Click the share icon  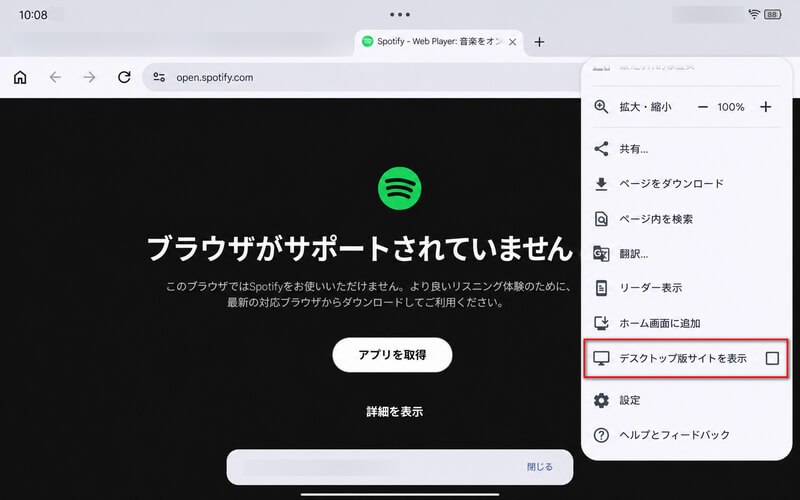tap(601, 149)
